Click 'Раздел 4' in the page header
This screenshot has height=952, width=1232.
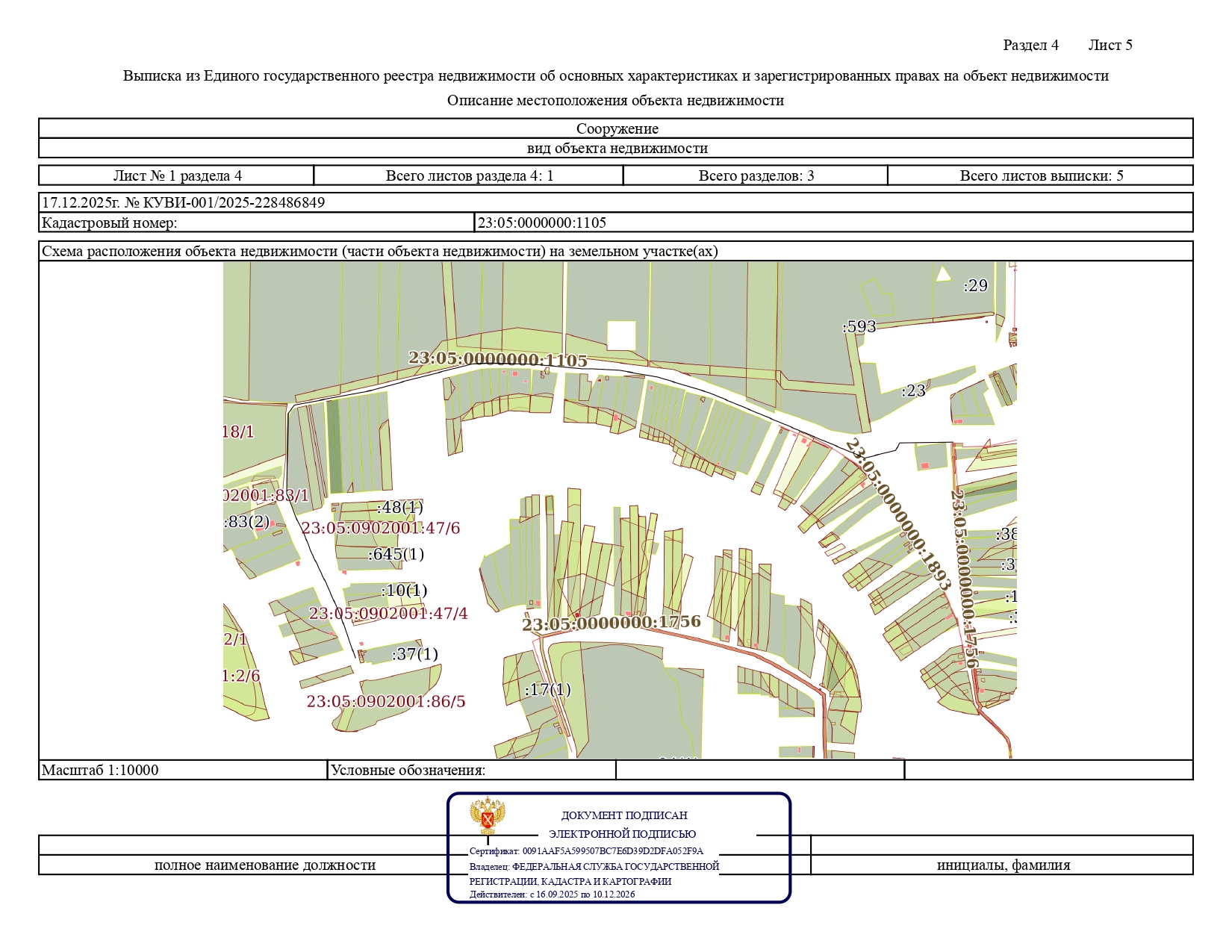[1030, 45]
